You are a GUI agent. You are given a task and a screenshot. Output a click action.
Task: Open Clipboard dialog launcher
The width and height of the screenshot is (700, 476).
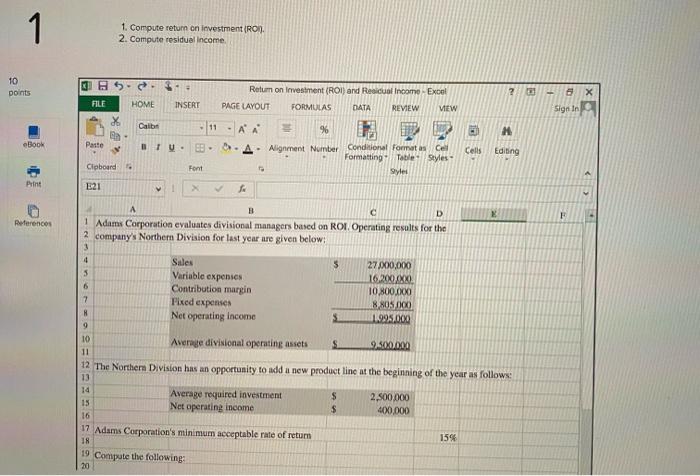pos(129,167)
